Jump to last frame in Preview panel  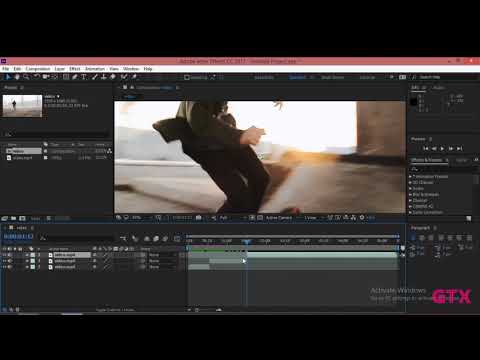point(459,148)
